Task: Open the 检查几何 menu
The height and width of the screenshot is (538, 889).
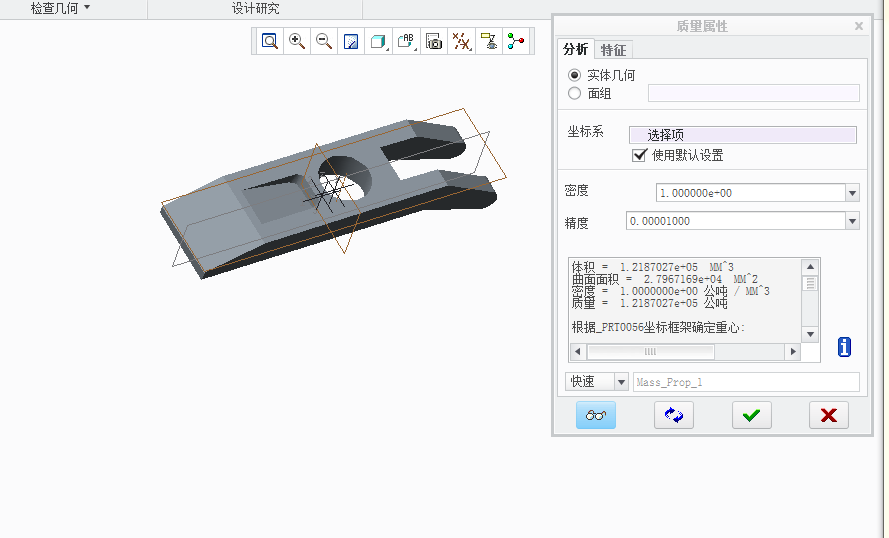Action: [x=60, y=8]
